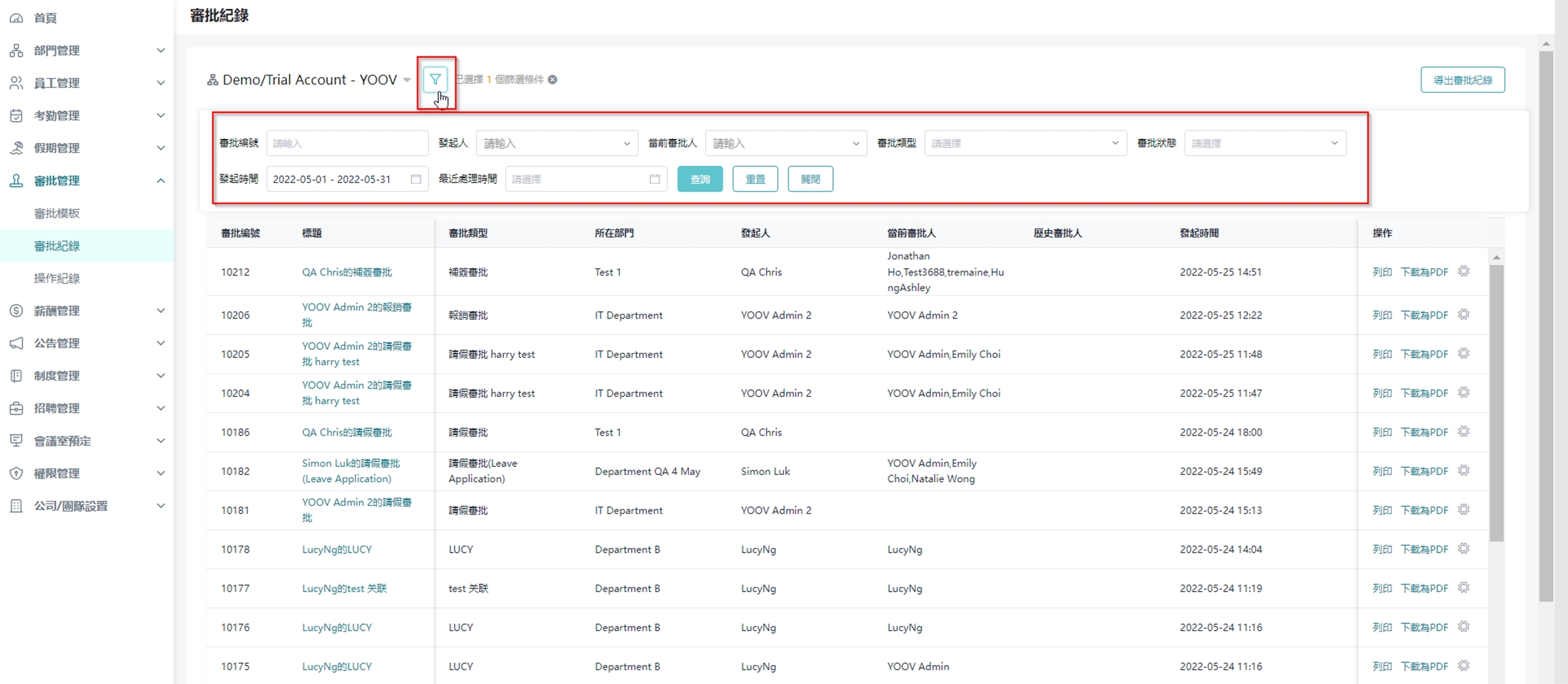The image size is (1568, 684).
Task: Open the 審批狀態 dropdown
Action: [1264, 144]
